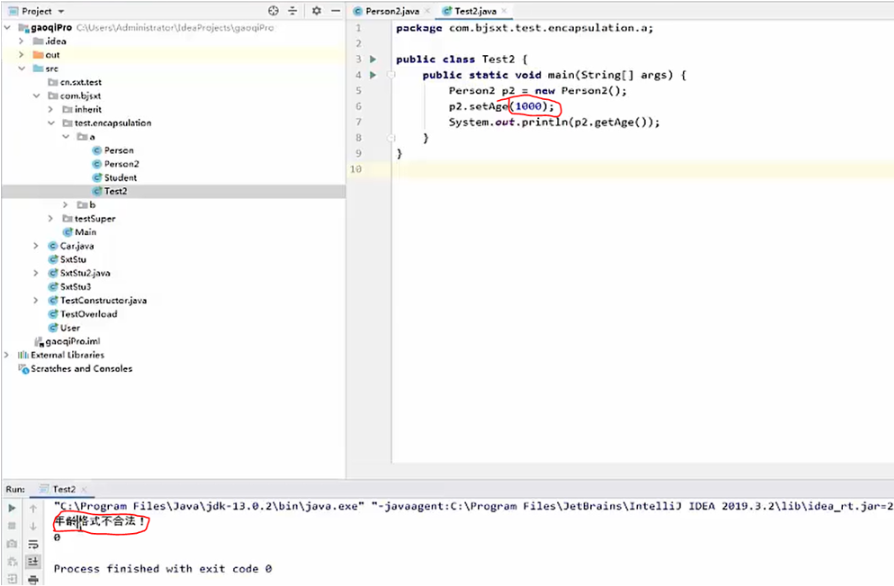Expand the .idea folder
The width and height of the screenshot is (894, 586).
pyautogui.click(x=22, y=41)
